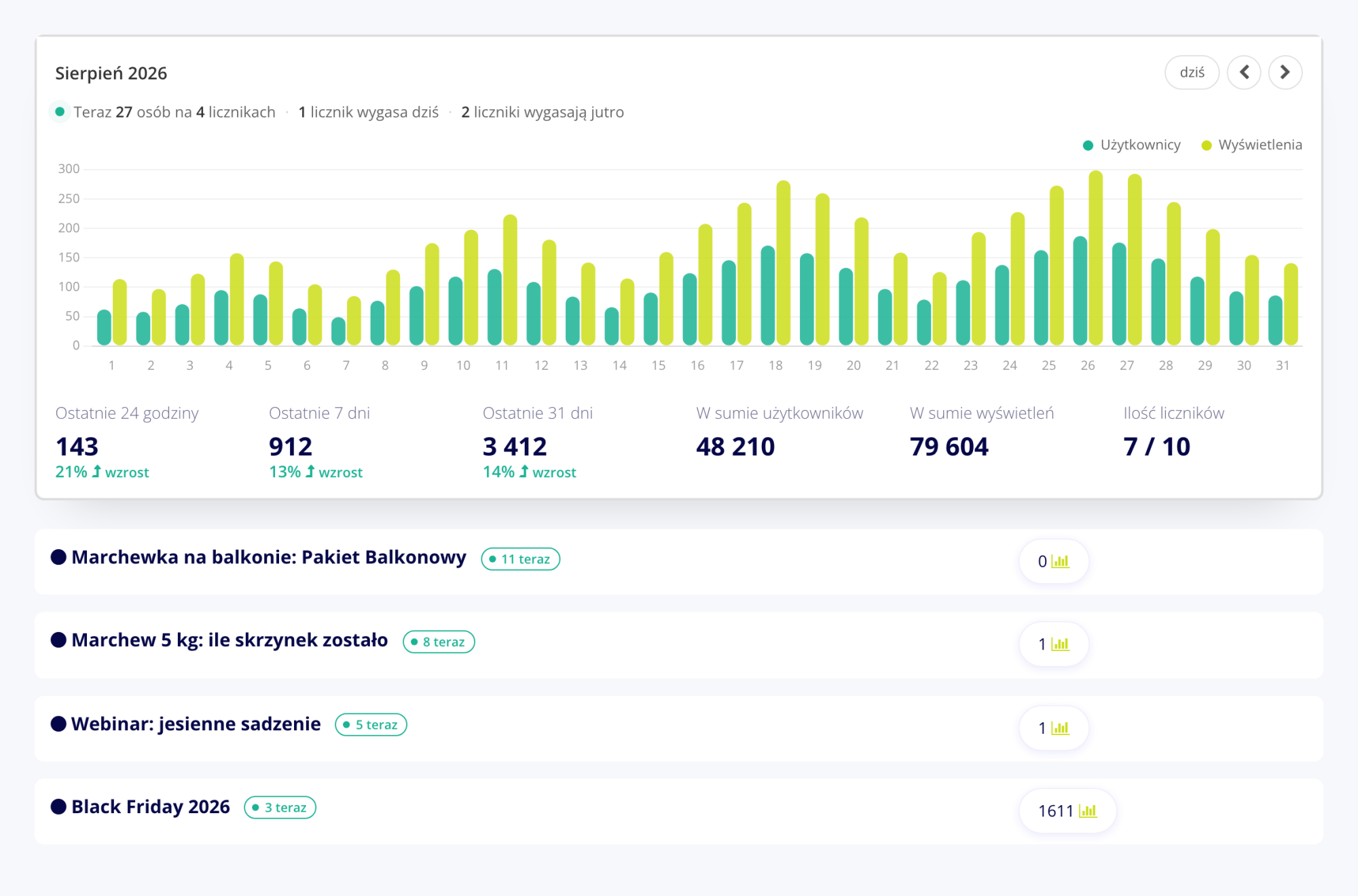Click the green live indicator dot near Teraz

(x=60, y=112)
